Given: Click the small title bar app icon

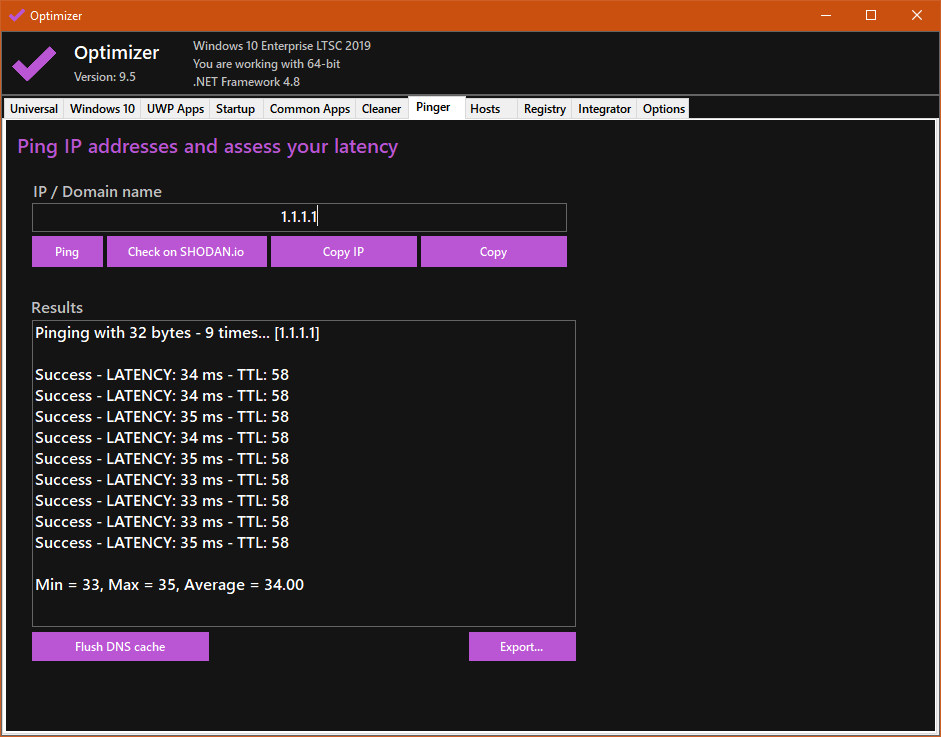Looking at the screenshot, I should (x=16, y=15).
